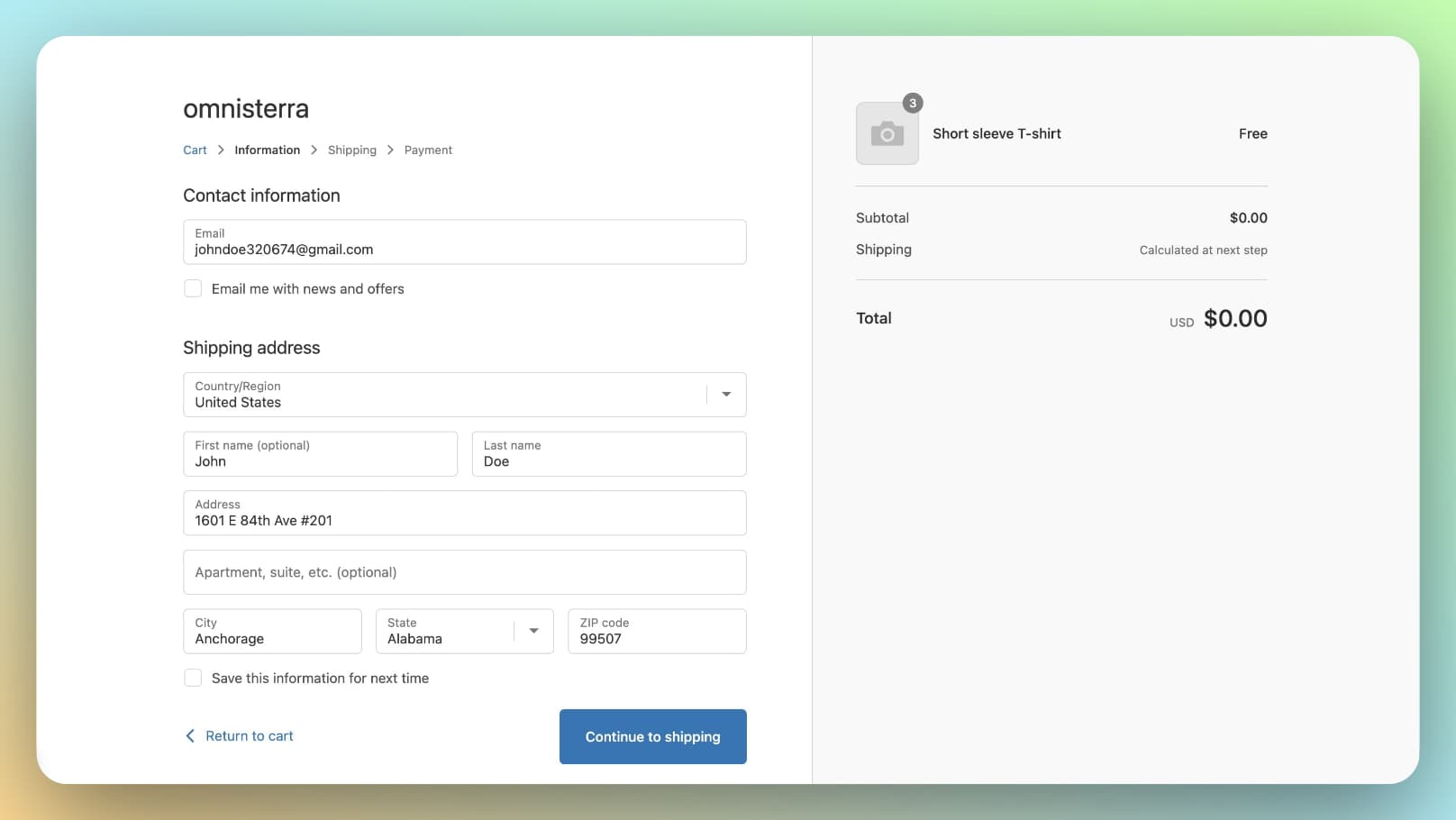Click the camera placeholder icon on product image
The height and width of the screenshot is (820, 1456).
click(887, 133)
